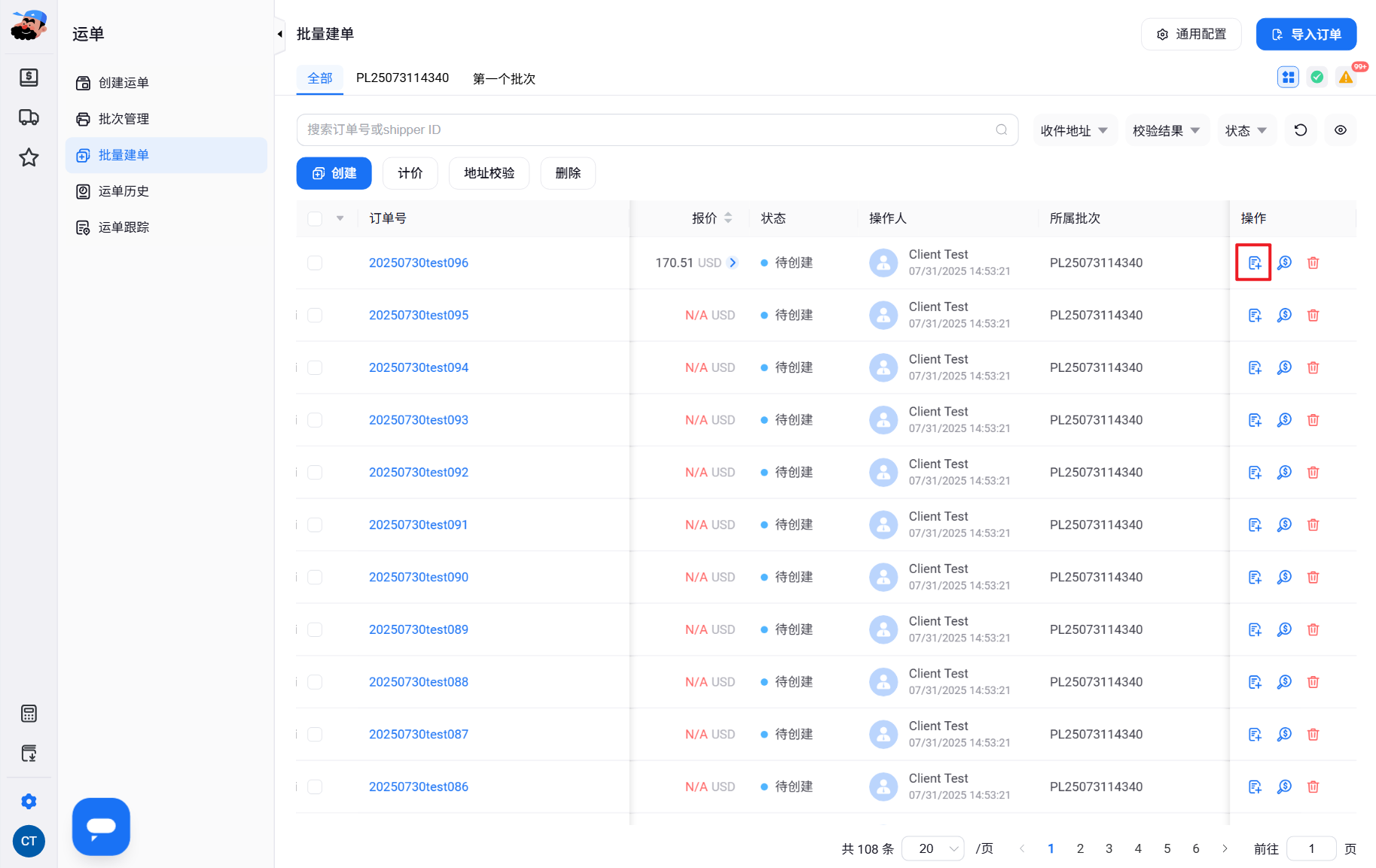1376x868 pixels.
Task: Expand the 170.51 USD quote details arrow
Action: (x=733, y=263)
